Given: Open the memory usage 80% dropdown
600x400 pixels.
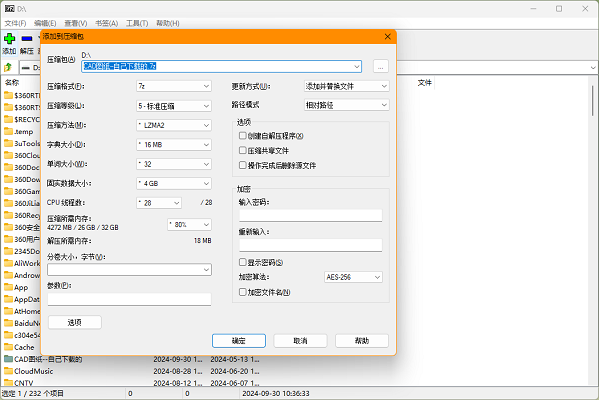Looking at the screenshot, I should pos(189,224).
